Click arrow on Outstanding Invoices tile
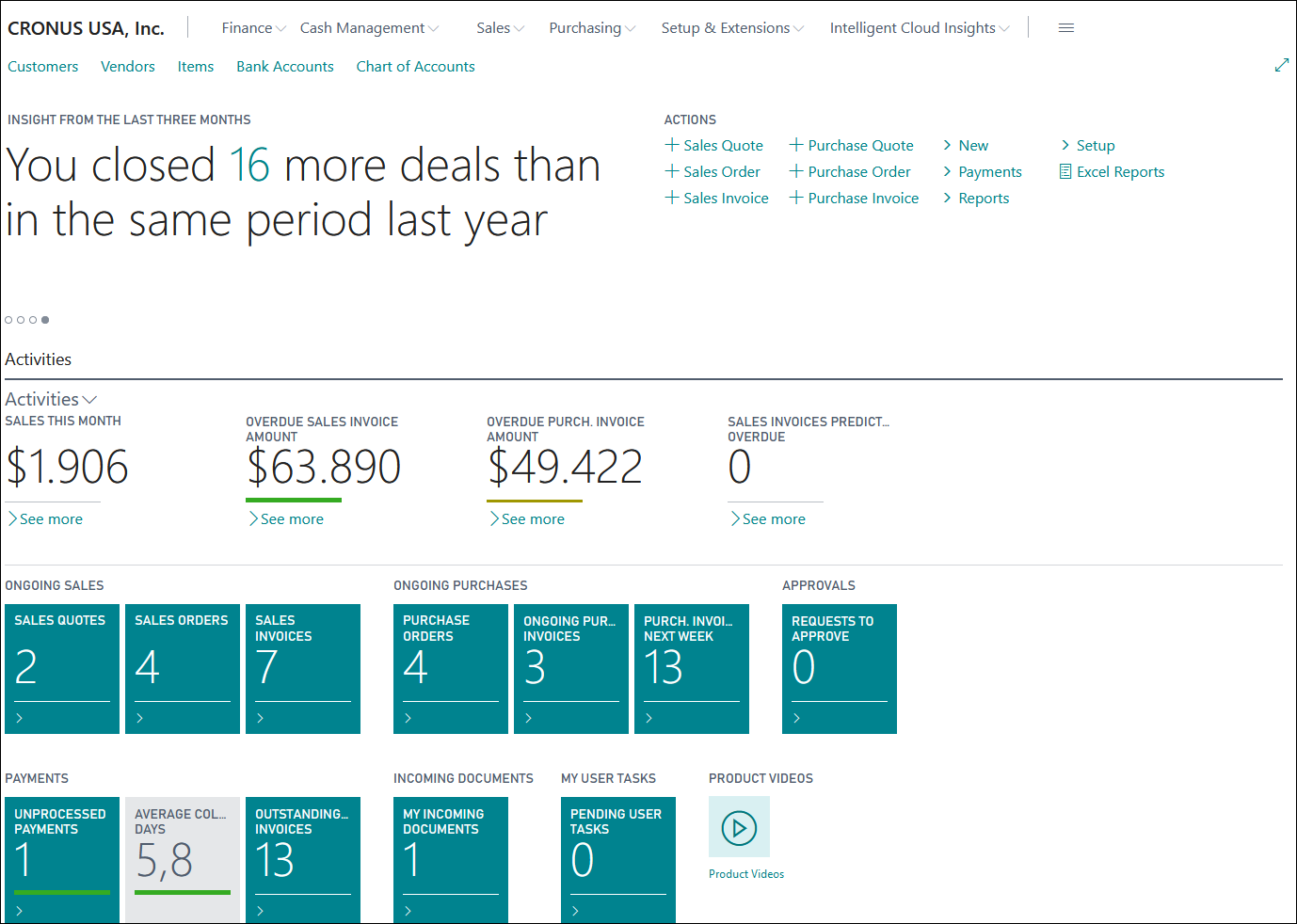1297x924 pixels. (261, 911)
